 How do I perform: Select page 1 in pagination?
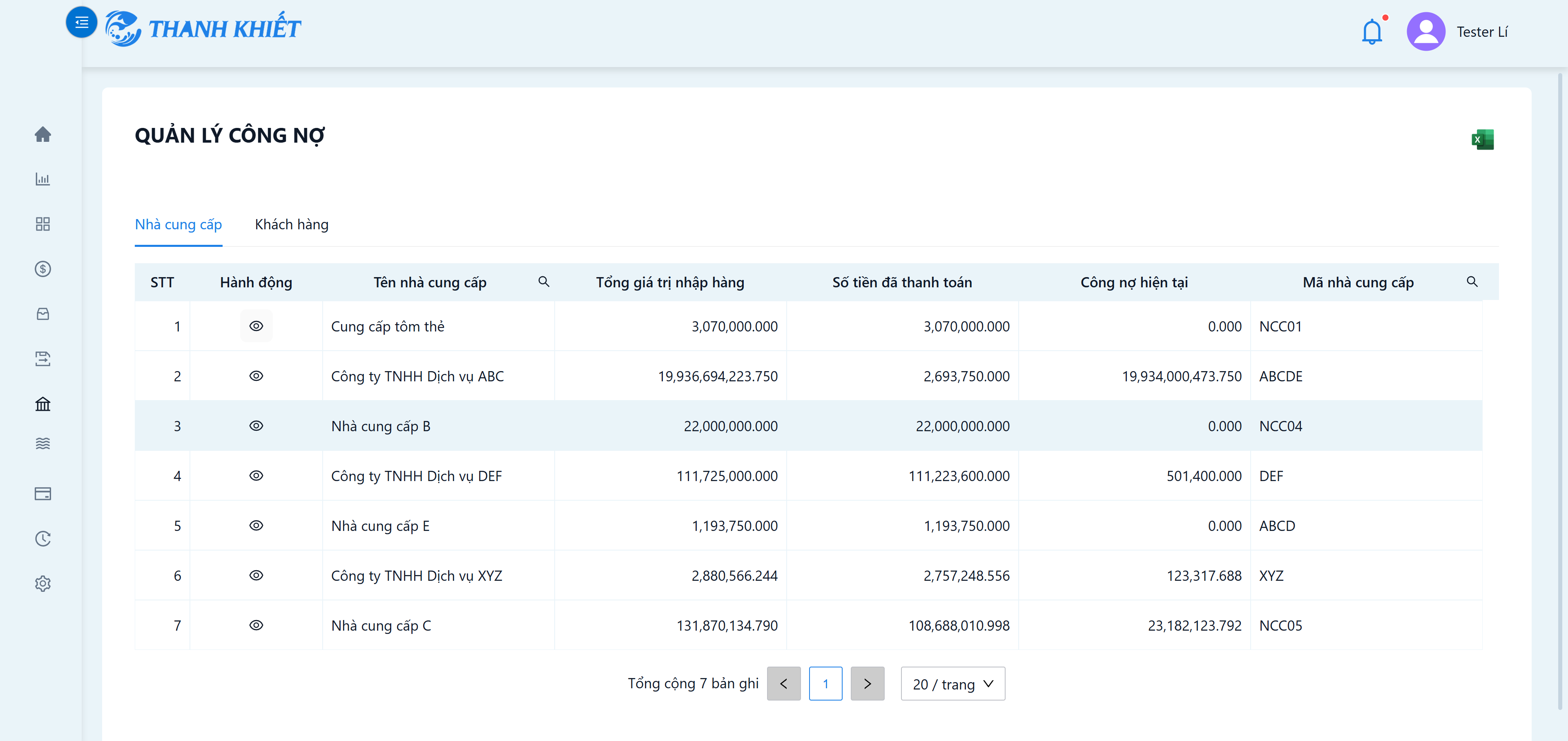825,684
